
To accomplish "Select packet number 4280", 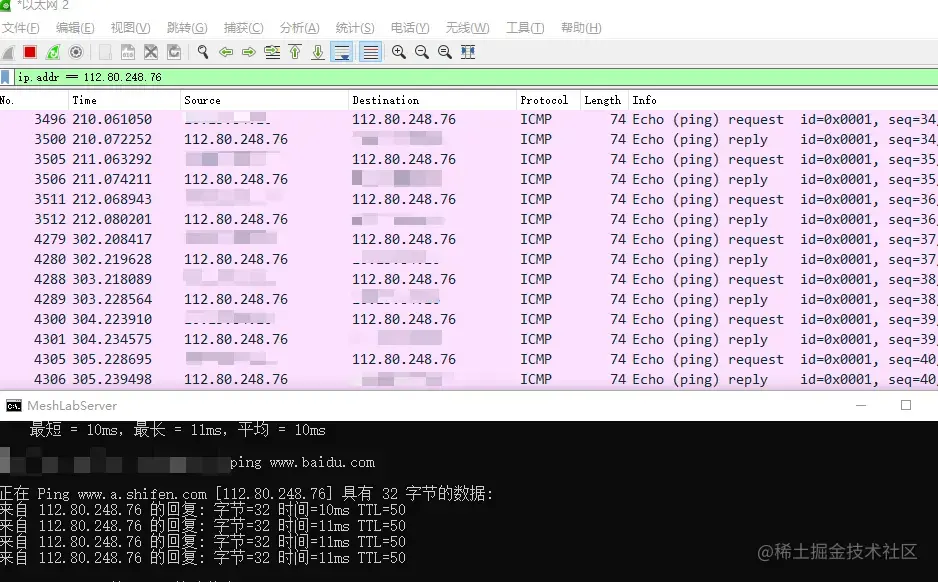I will [x=469, y=260].
